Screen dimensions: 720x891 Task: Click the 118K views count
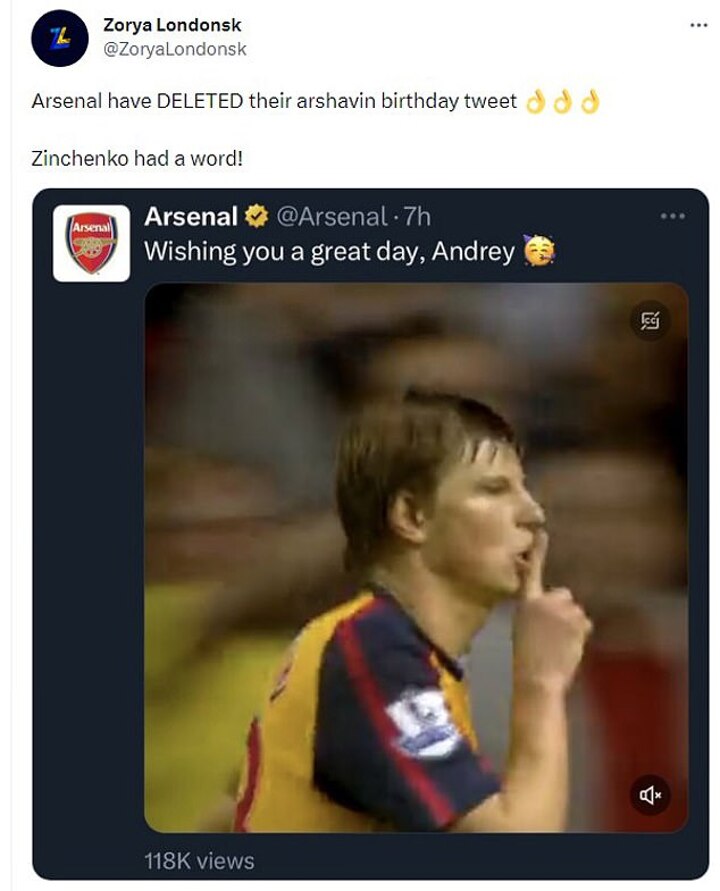click(200, 860)
